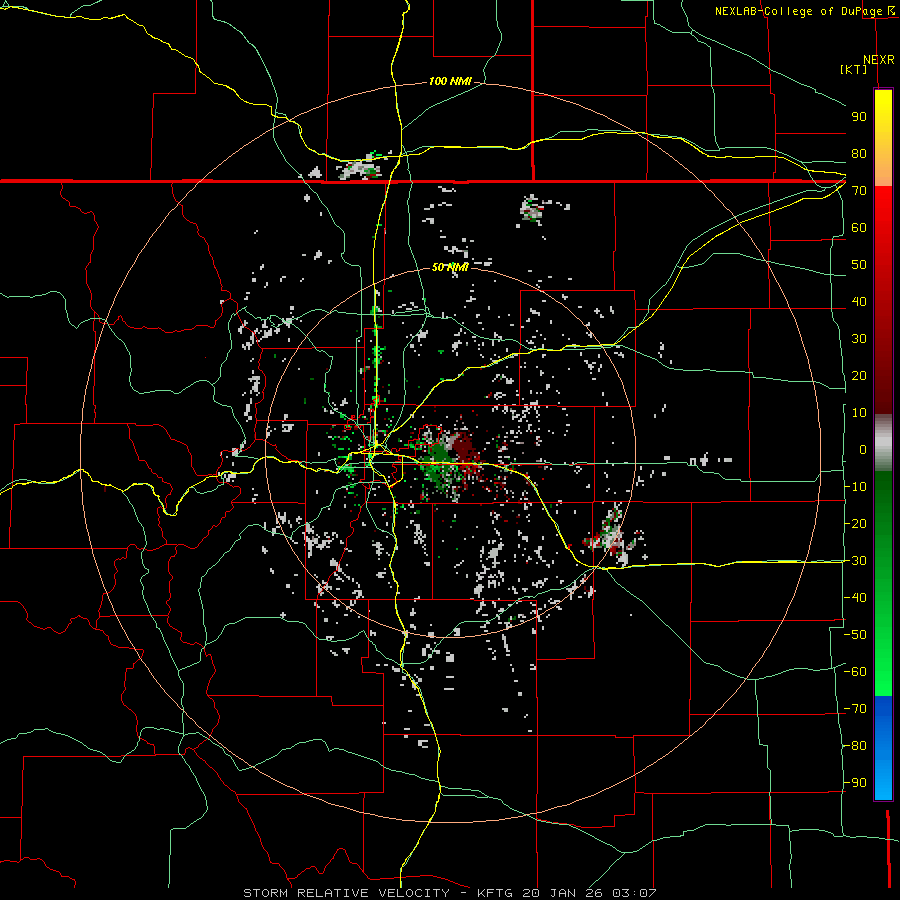Click the NEXLAB-College of DuPage title text
The width and height of the screenshot is (900, 900).
[800, 11]
